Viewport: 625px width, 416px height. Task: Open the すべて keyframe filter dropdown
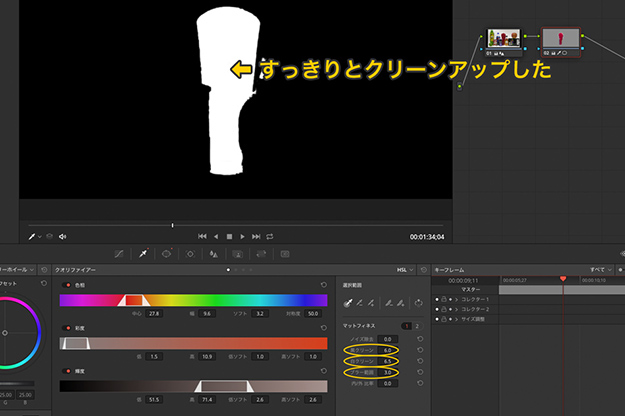click(x=599, y=270)
